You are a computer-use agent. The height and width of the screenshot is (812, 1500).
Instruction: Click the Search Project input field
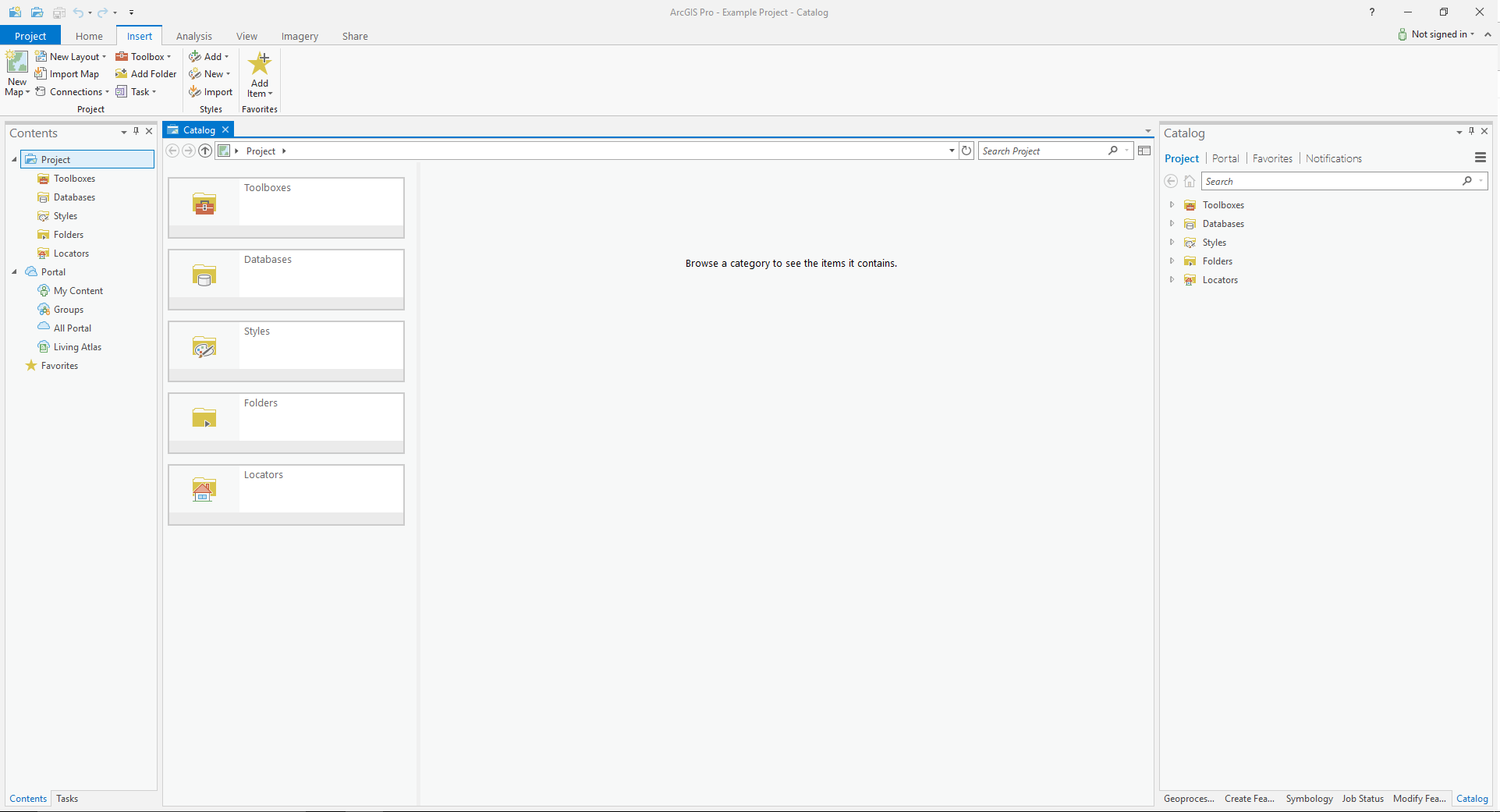point(1044,151)
